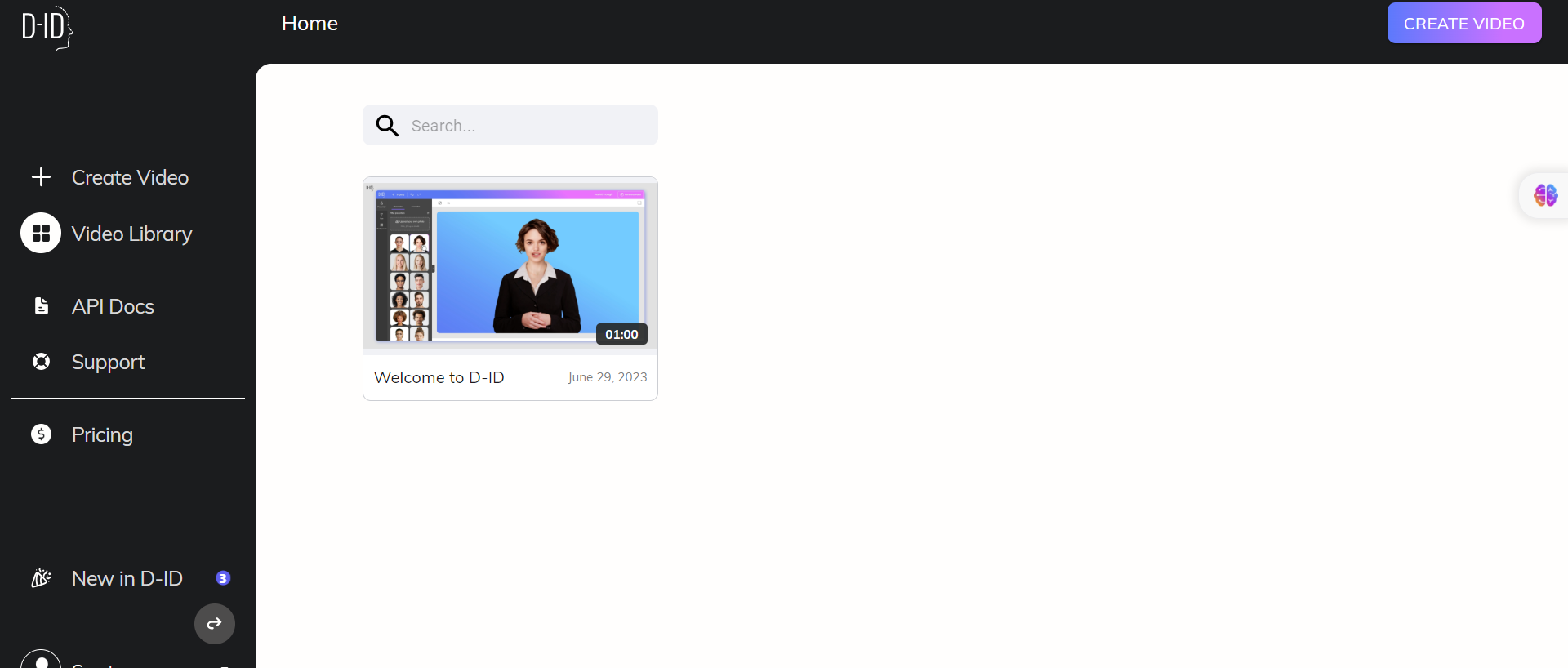Open the brain widget on right edge
The image size is (1568, 668).
coord(1545,195)
